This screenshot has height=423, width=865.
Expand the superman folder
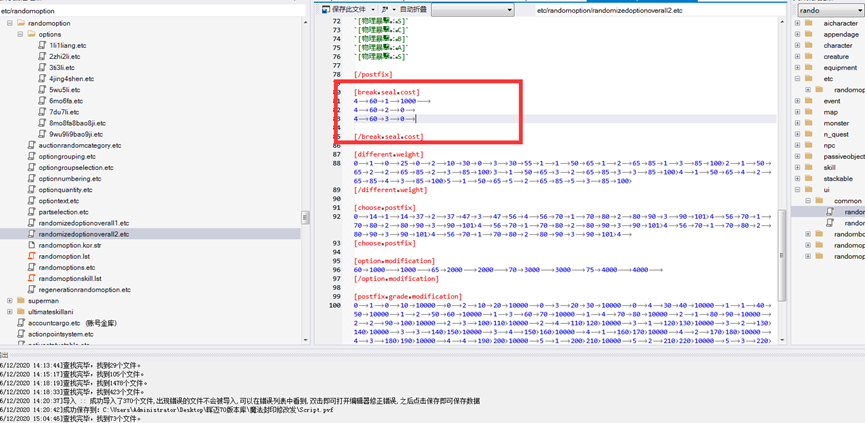click(9, 300)
